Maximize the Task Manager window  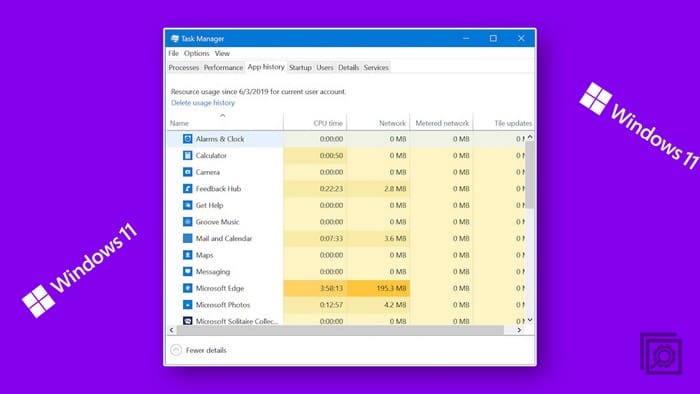[x=493, y=38]
